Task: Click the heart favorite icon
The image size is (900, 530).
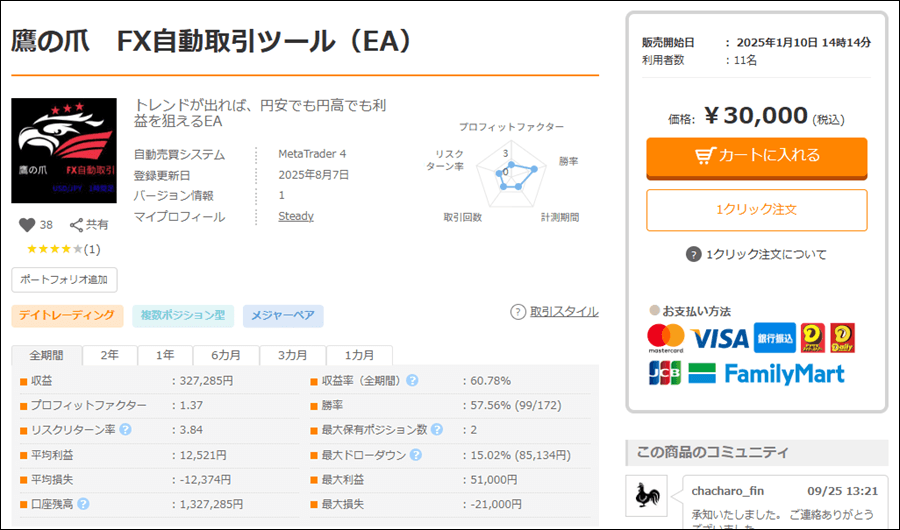Action: [x=27, y=225]
